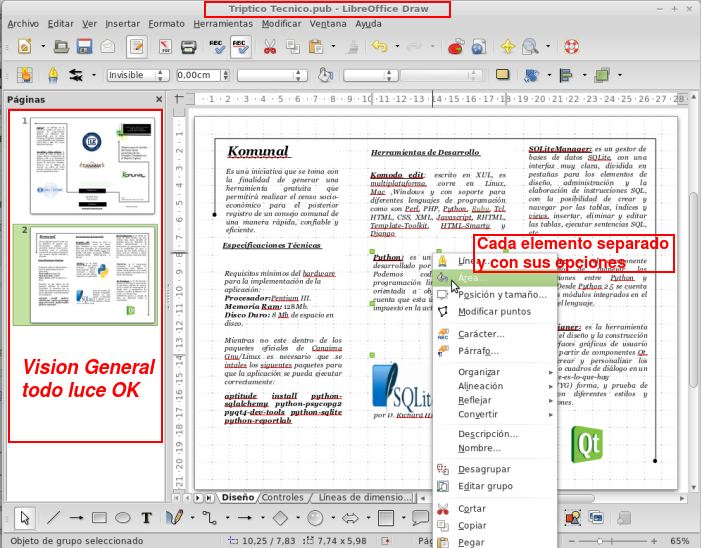The height and width of the screenshot is (548, 701).
Task: Open Carácter... from the context menu
Action: tap(495, 334)
